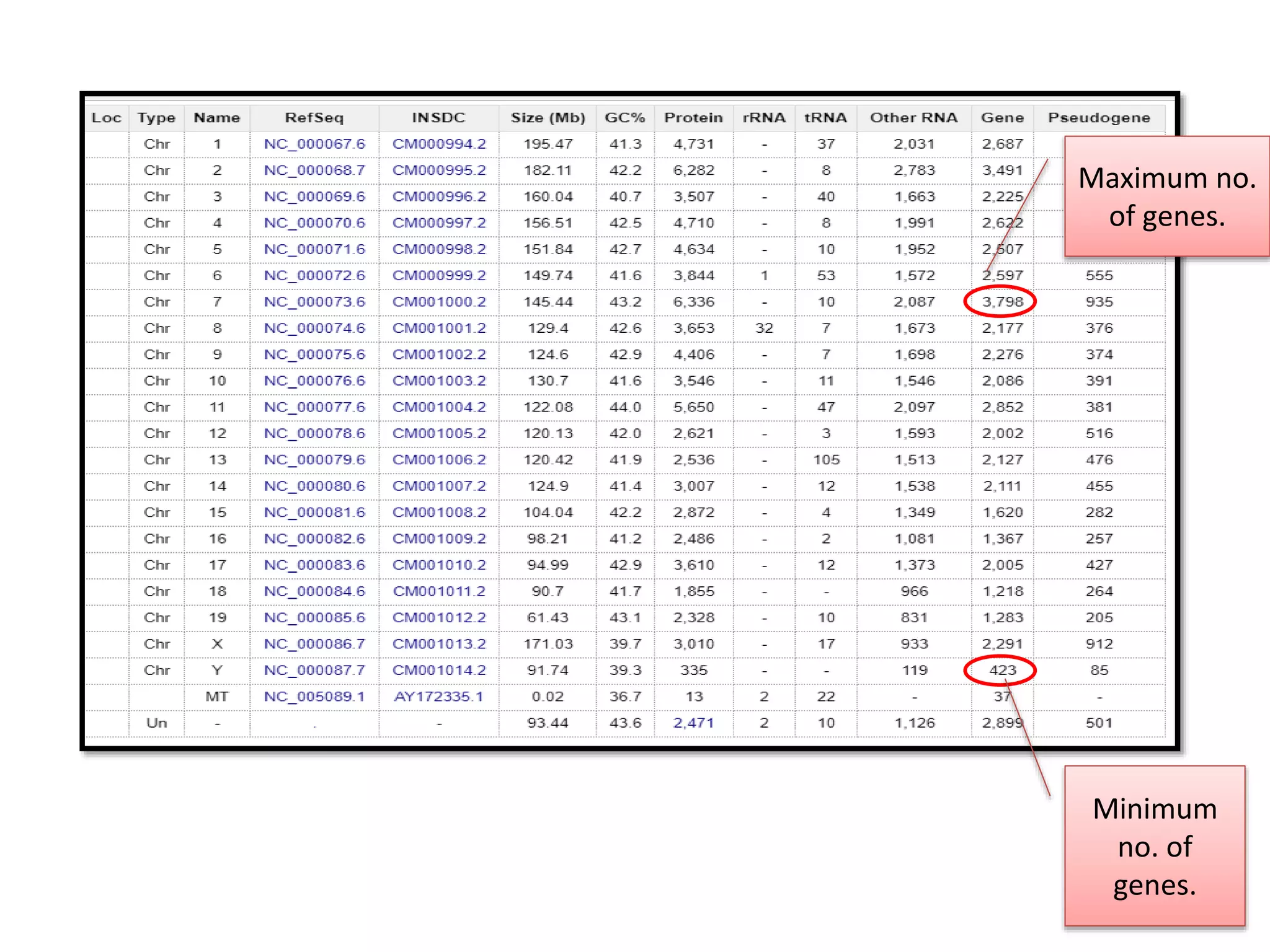This screenshot has height=952, width=1270.
Task: Click the GC% column header
Action: (625, 118)
